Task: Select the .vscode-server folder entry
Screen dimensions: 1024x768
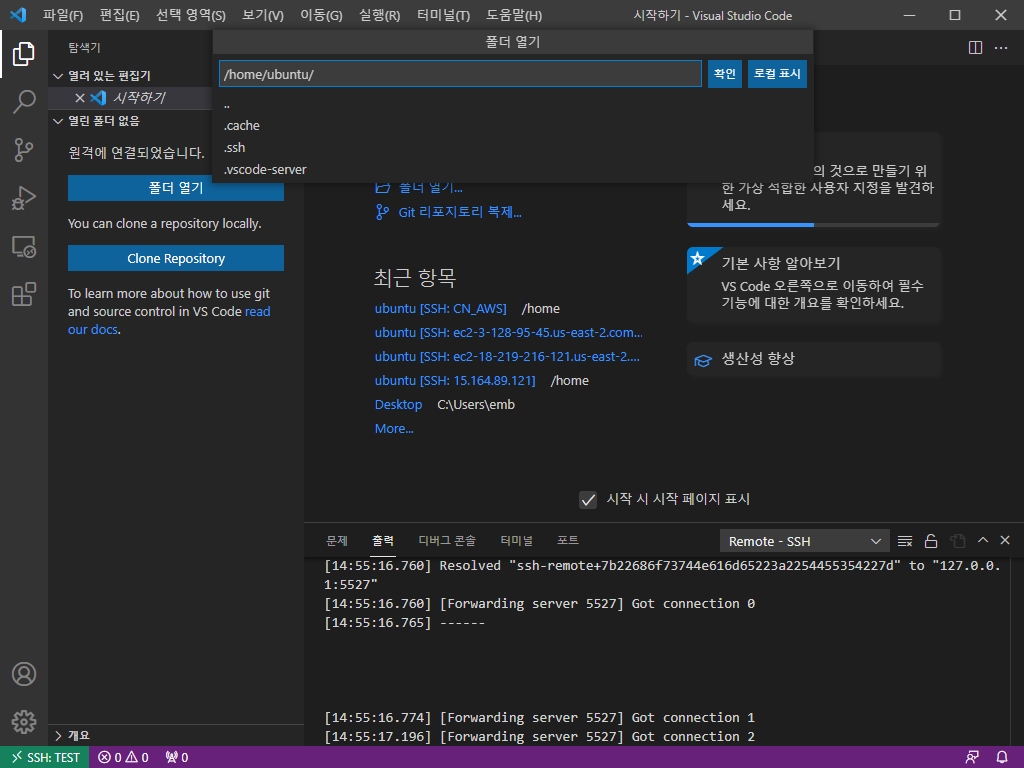Action: [513, 170]
